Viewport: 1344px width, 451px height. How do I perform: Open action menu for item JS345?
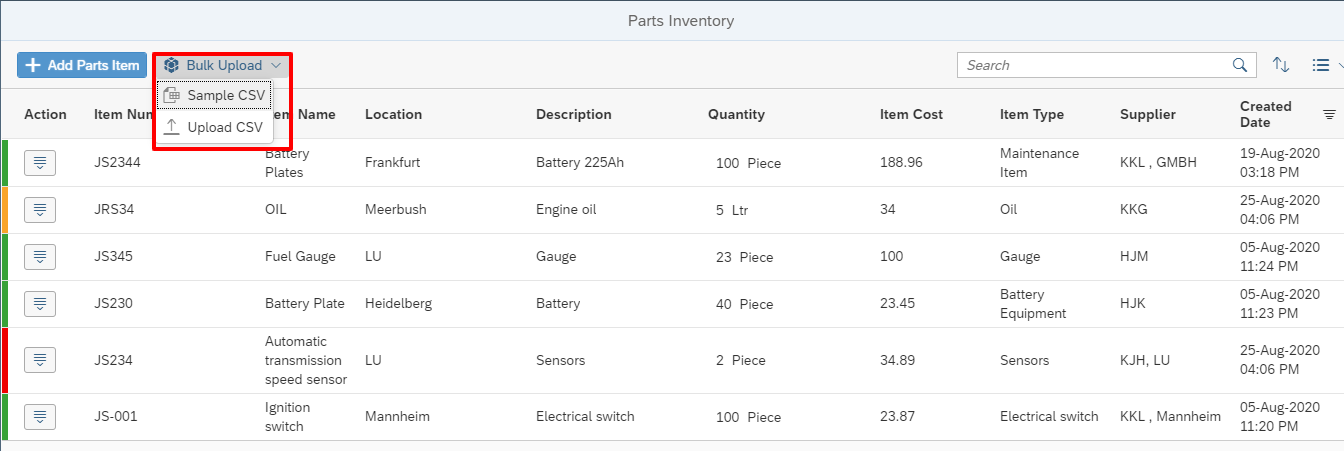click(x=40, y=257)
